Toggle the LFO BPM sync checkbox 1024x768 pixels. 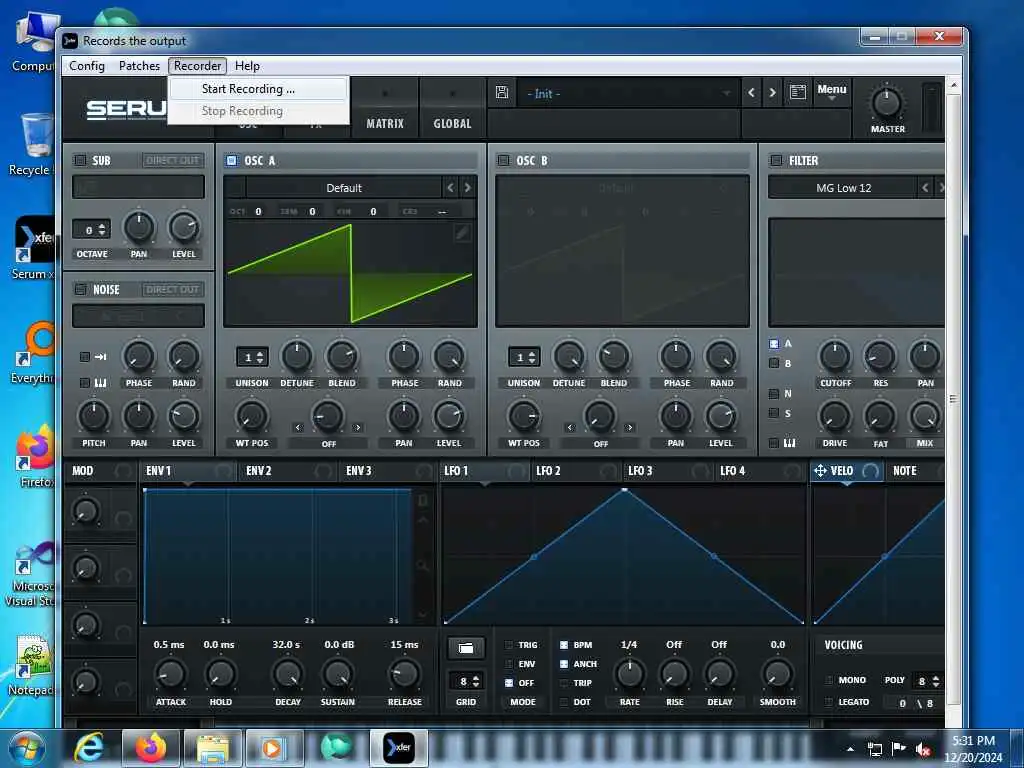564,645
